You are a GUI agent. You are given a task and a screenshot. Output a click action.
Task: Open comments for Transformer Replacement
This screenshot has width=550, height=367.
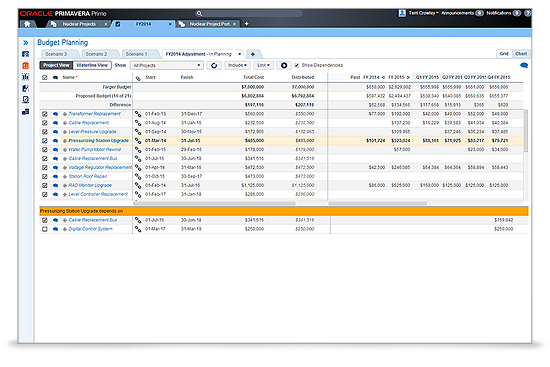(55, 114)
